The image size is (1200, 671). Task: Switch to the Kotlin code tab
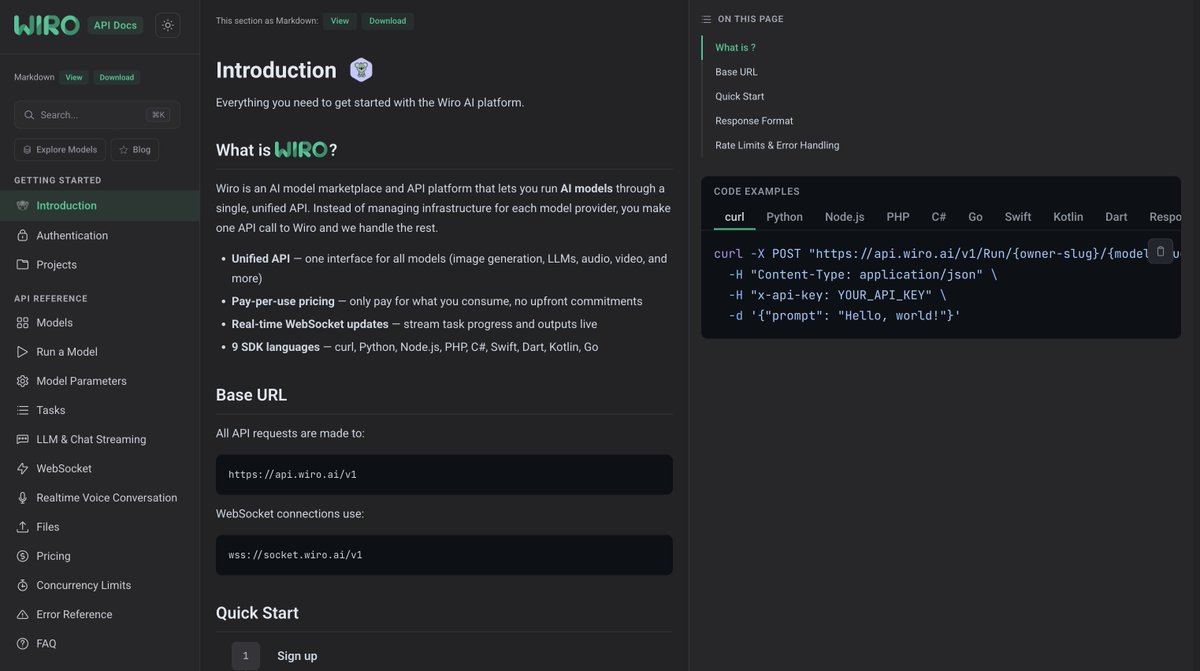1068,217
